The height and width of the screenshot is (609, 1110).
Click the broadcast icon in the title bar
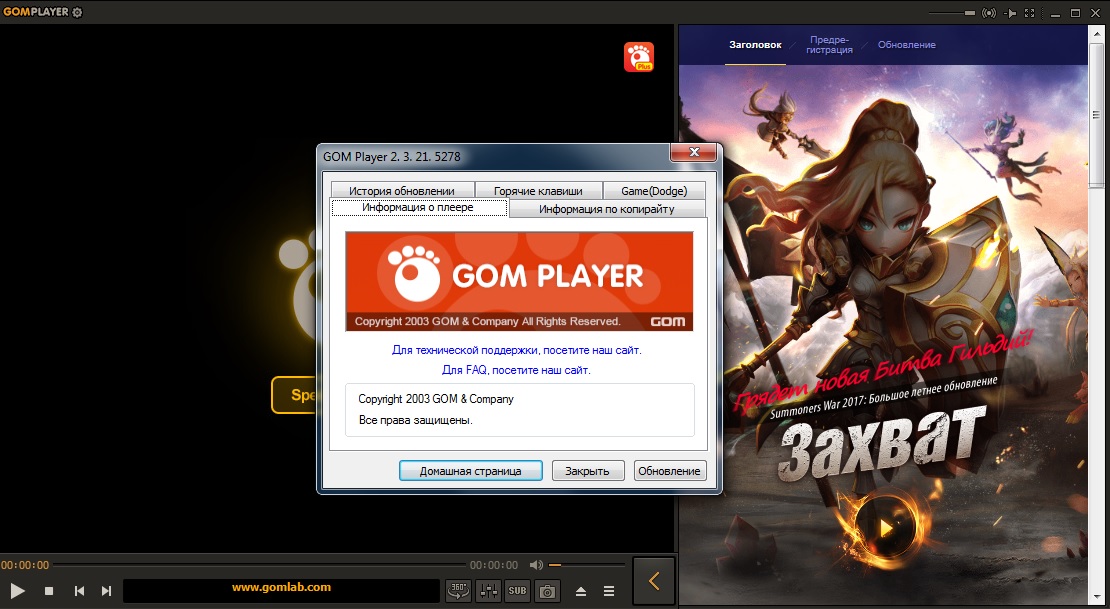(x=990, y=13)
